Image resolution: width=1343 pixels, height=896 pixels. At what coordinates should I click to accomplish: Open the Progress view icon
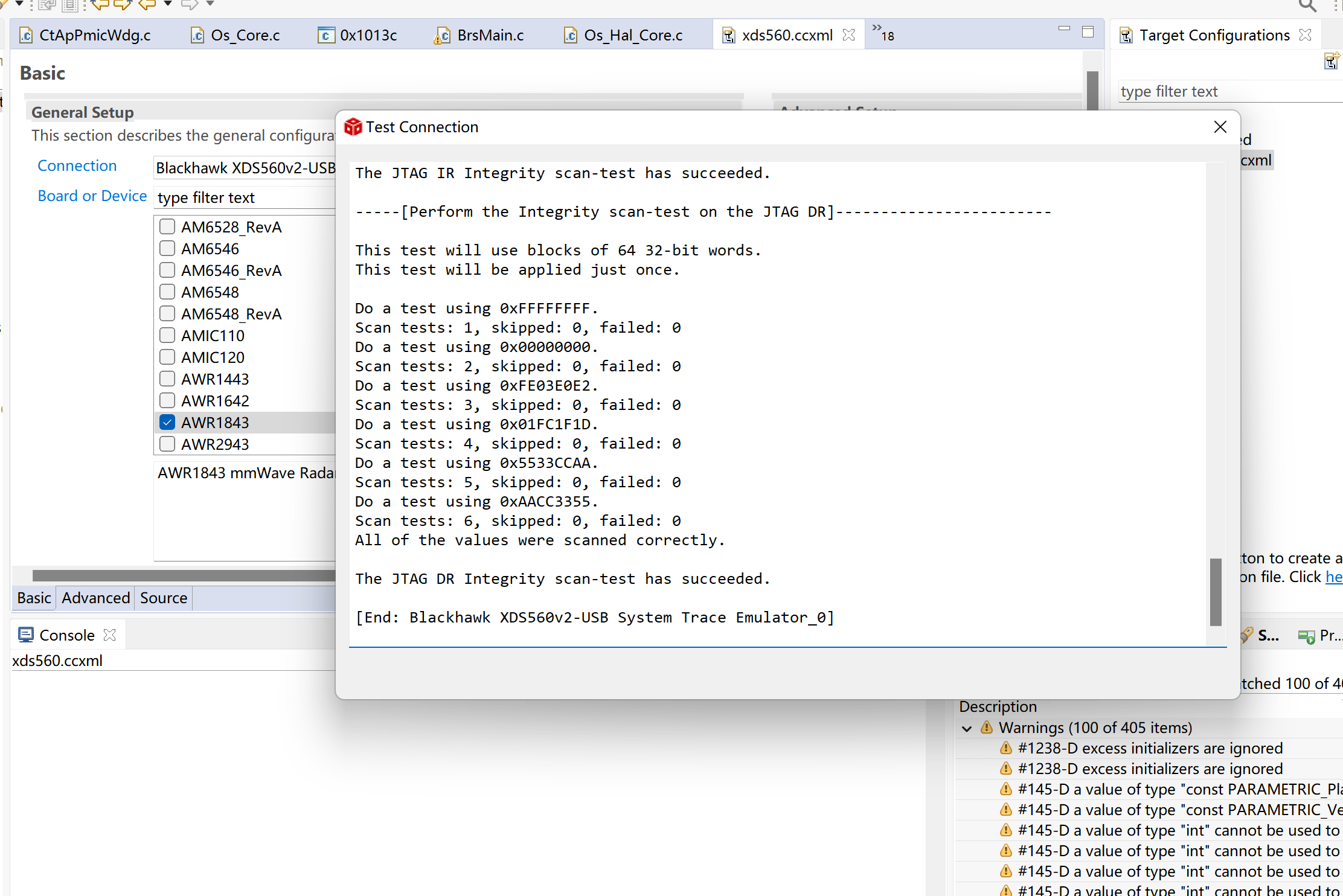click(x=1307, y=636)
